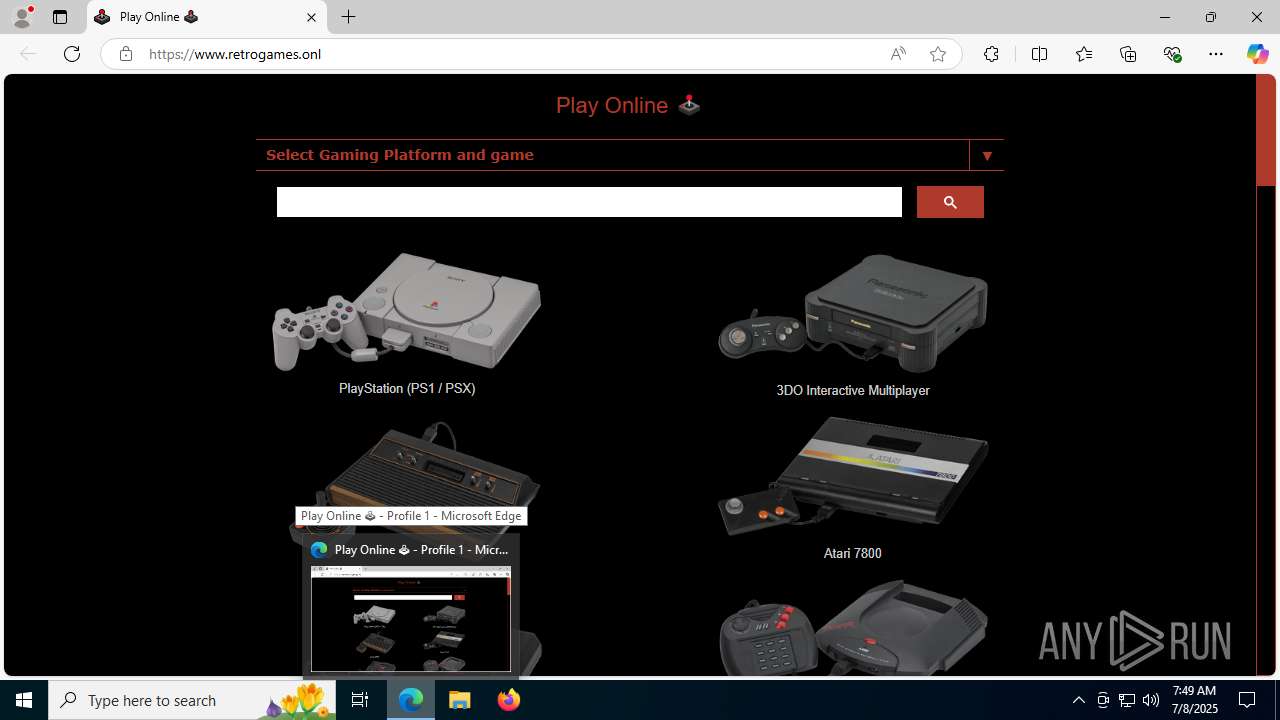Open the tab actions menu icon
This screenshot has width=1280, height=720.
coord(60,17)
